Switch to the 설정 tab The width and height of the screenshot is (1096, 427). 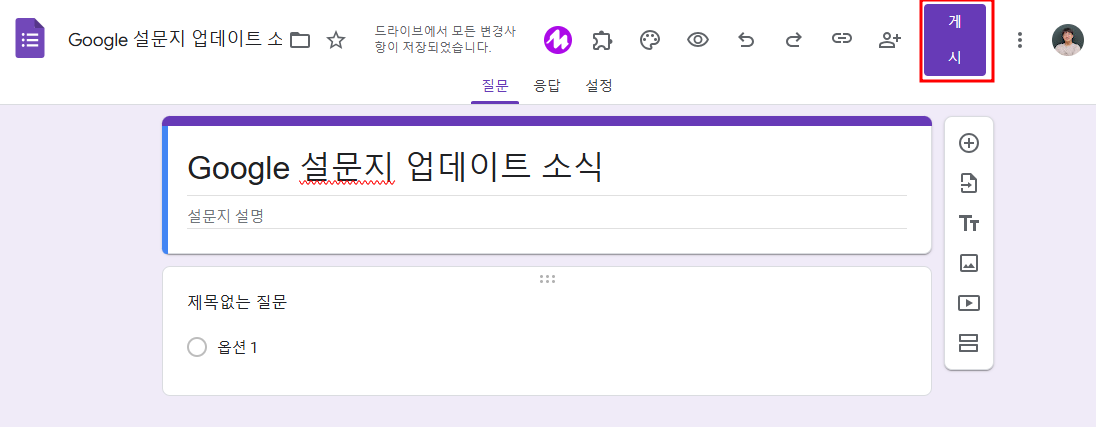click(x=599, y=87)
